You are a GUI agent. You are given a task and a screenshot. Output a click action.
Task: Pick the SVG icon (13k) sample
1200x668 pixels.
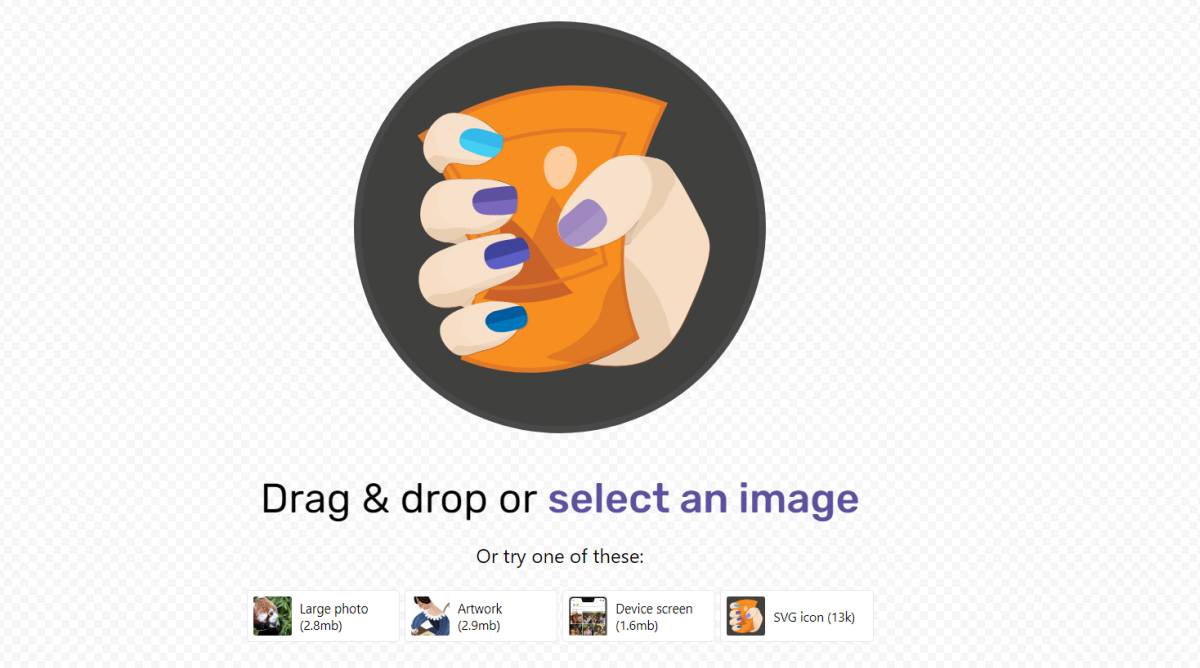click(x=797, y=616)
